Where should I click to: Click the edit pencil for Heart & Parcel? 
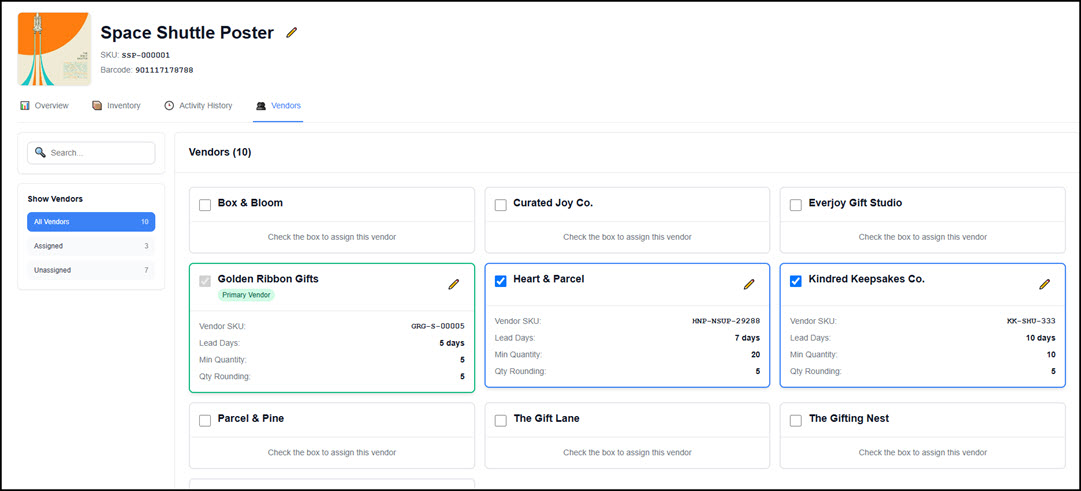tap(749, 284)
